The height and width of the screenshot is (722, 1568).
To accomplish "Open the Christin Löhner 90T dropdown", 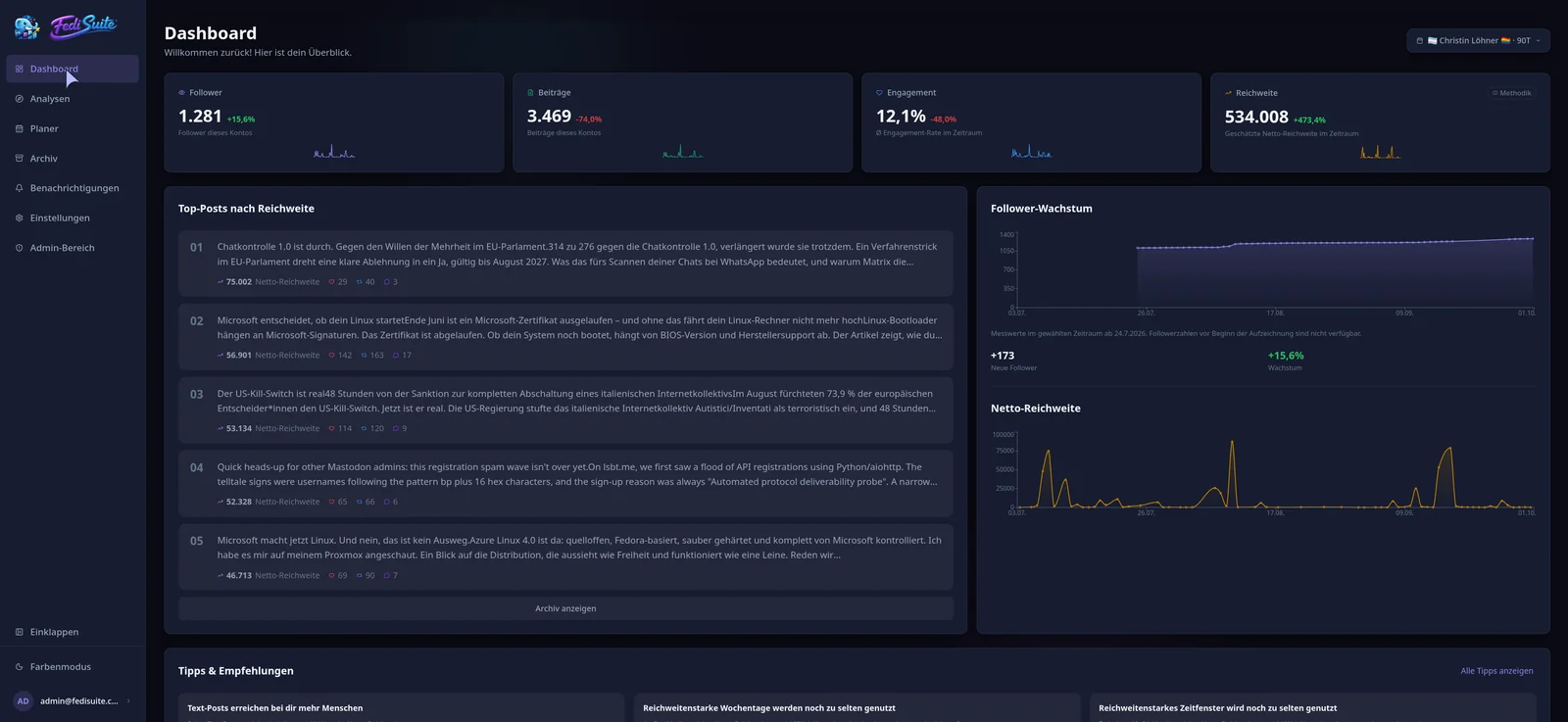I will point(1478,40).
